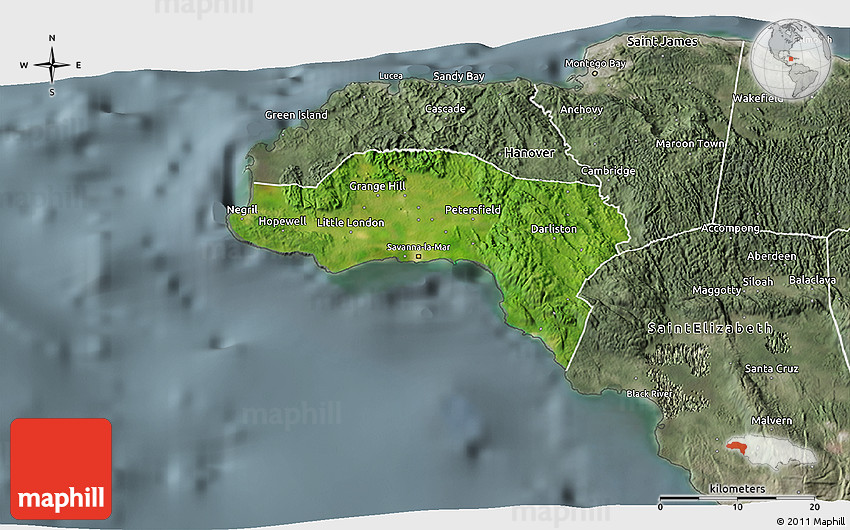Click the Santa Cruz town label
Screen dimensions: 850x530
770,369
